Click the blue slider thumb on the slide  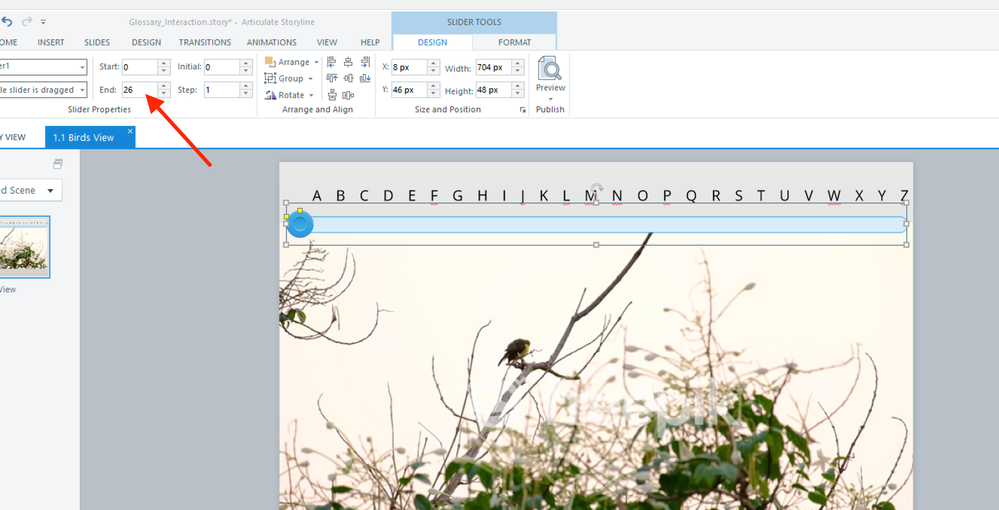[300, 224]
